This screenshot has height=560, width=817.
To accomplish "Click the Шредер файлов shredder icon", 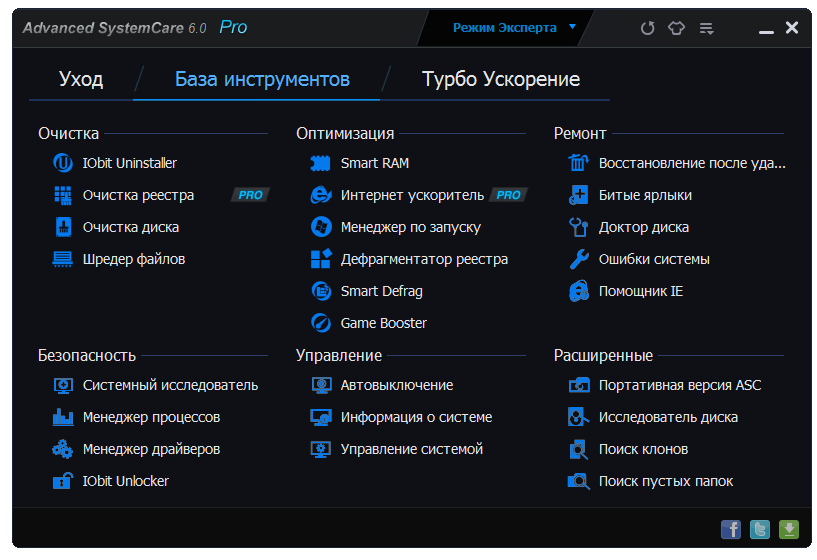I will (x=63, y=259).
